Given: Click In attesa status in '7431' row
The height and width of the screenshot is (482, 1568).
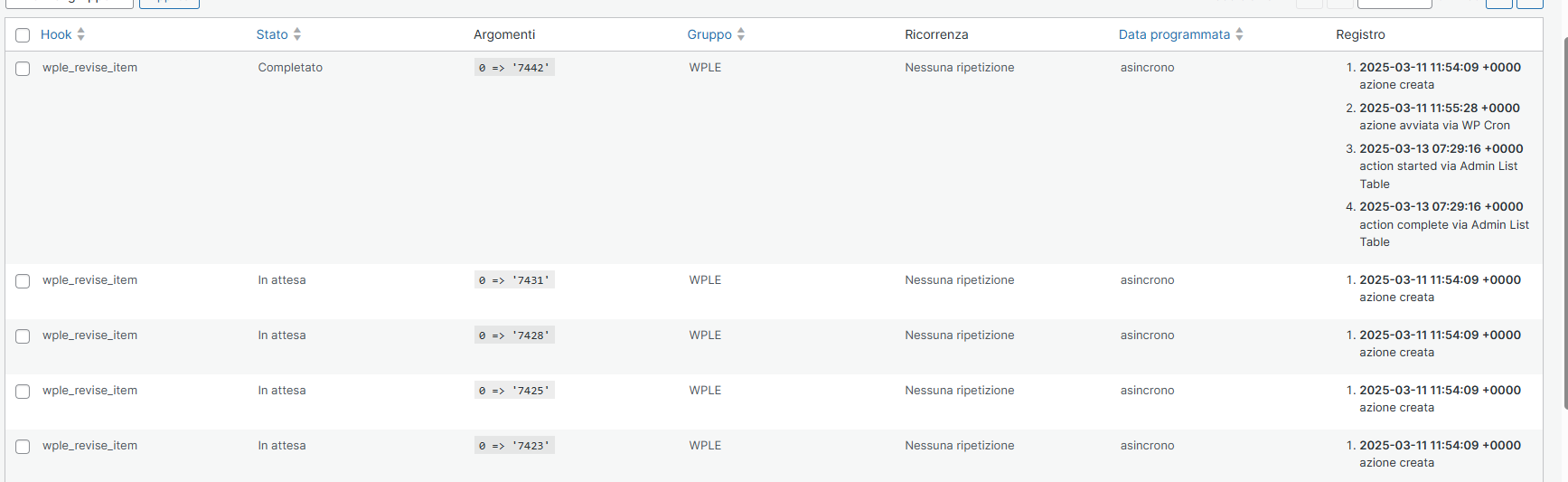Looking at the screenshot, I should [282, 280].
